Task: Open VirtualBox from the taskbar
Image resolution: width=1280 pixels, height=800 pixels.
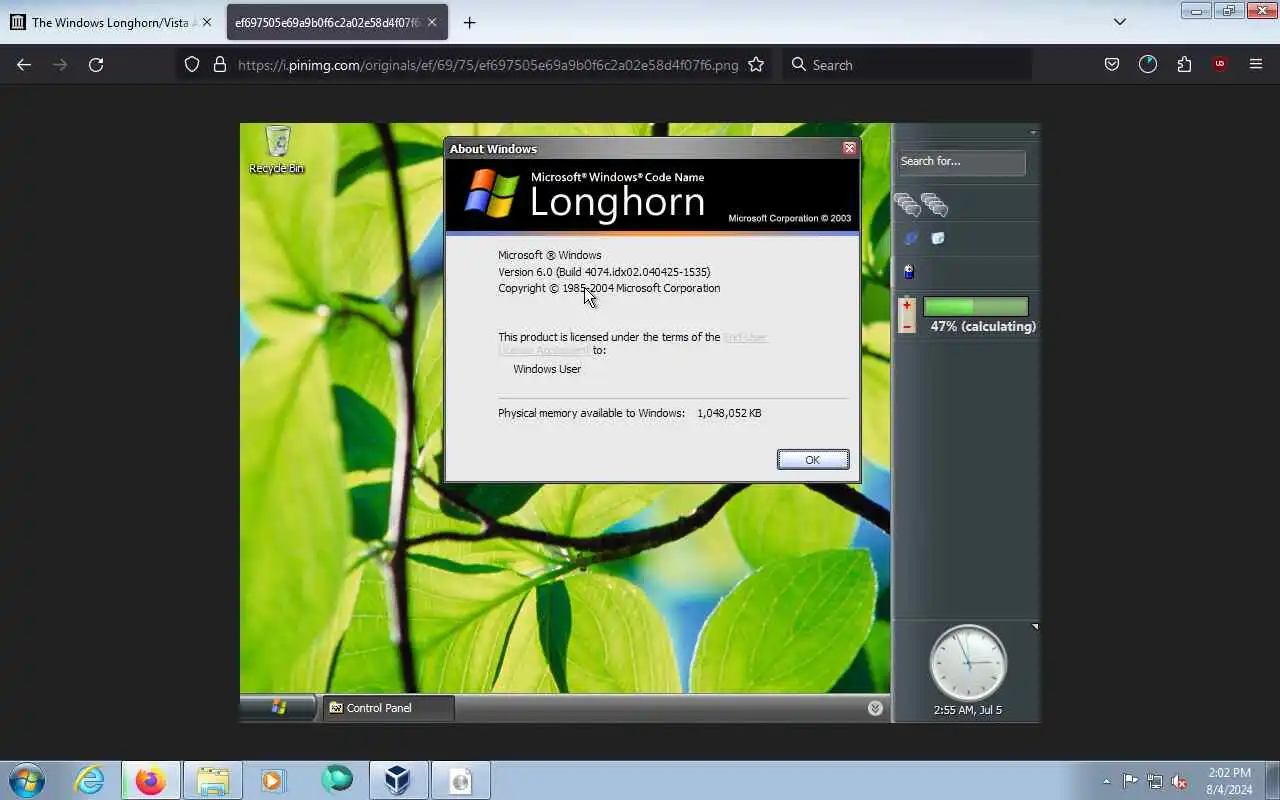Action: click(x=398, y=780)
